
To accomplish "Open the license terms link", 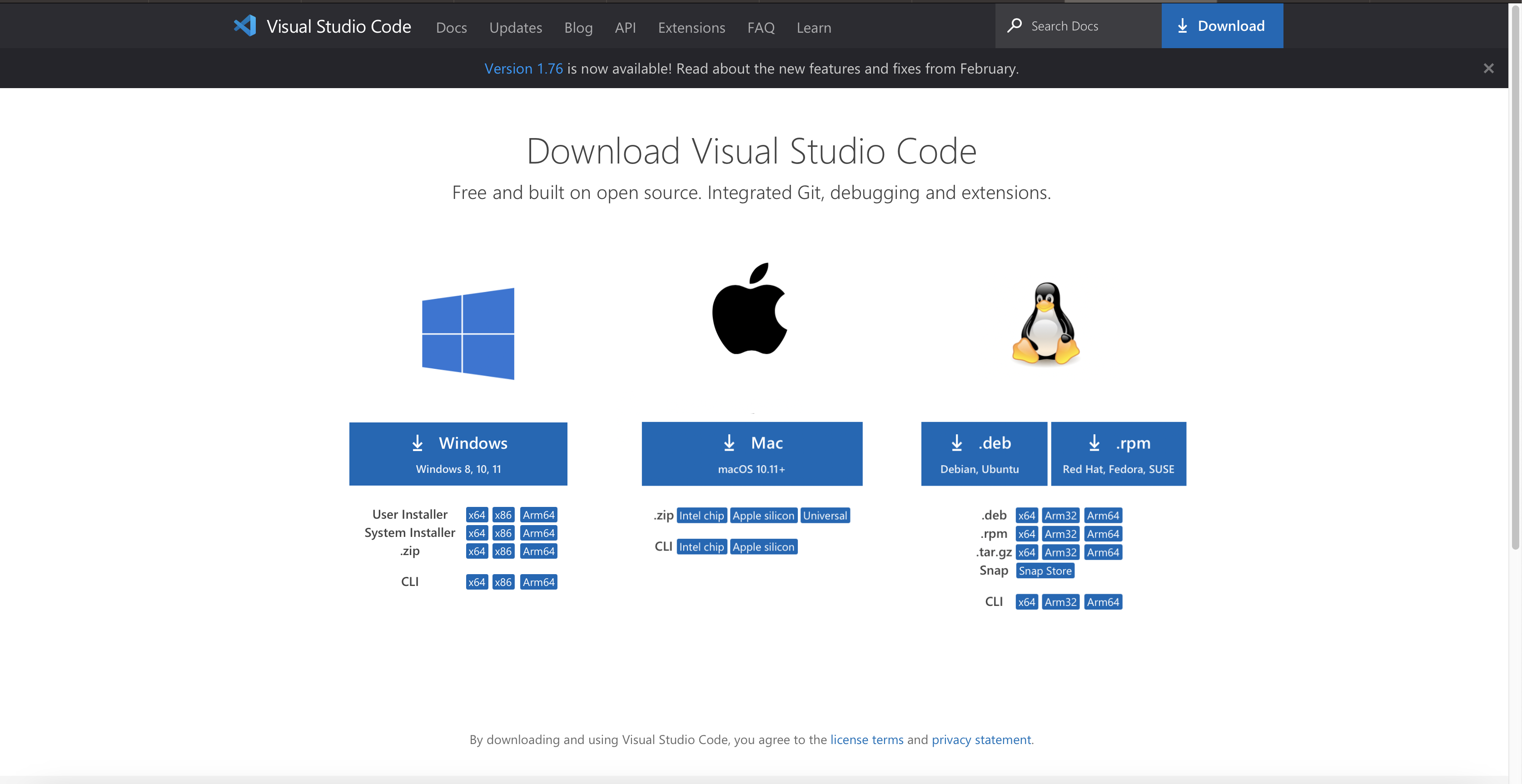I will (866, 739).
